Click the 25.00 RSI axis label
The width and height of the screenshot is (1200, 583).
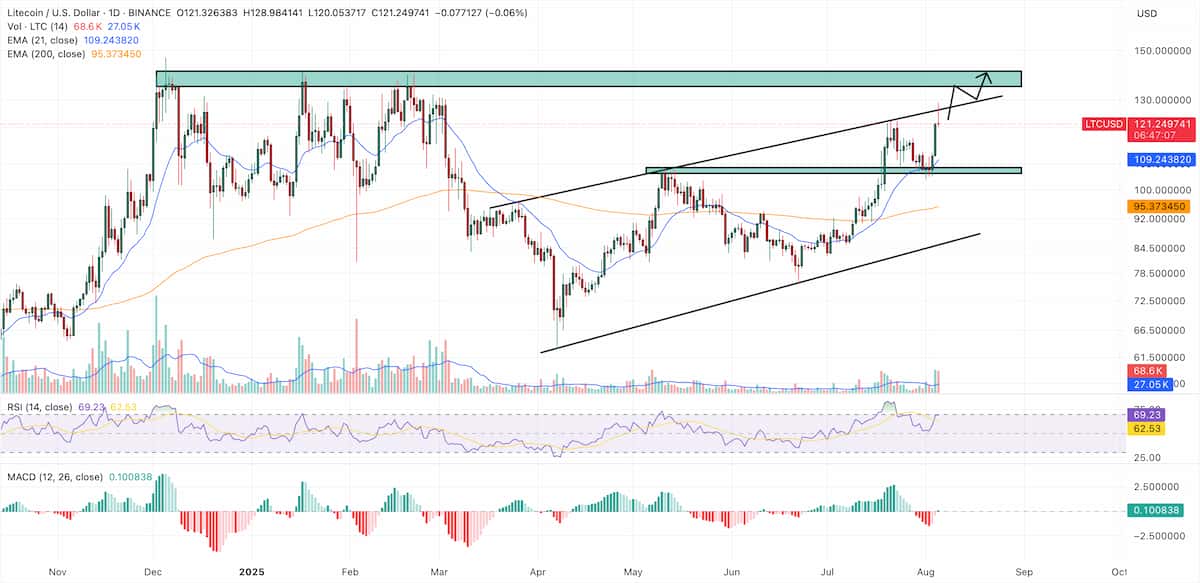(1148, 457)
